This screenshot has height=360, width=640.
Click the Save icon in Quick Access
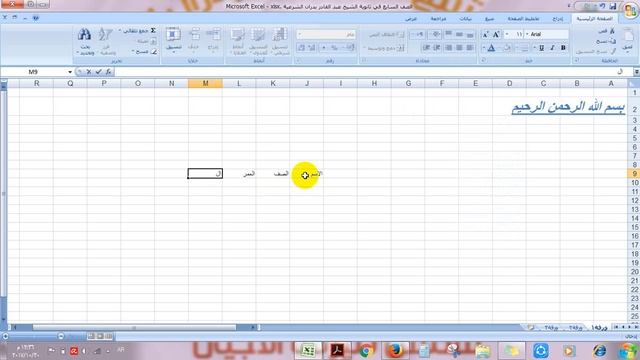[613, 6]
